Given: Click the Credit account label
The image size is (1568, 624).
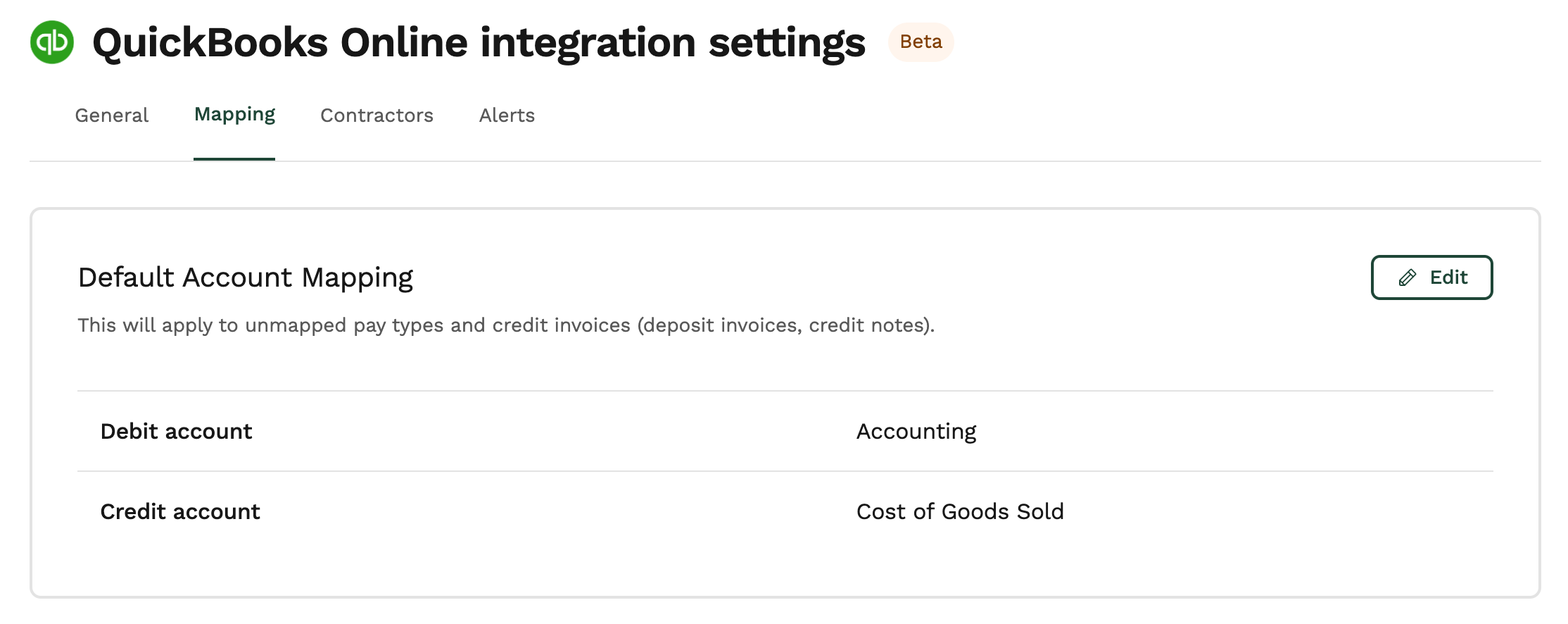Looking at the screenshot, I should click(180, 511).
